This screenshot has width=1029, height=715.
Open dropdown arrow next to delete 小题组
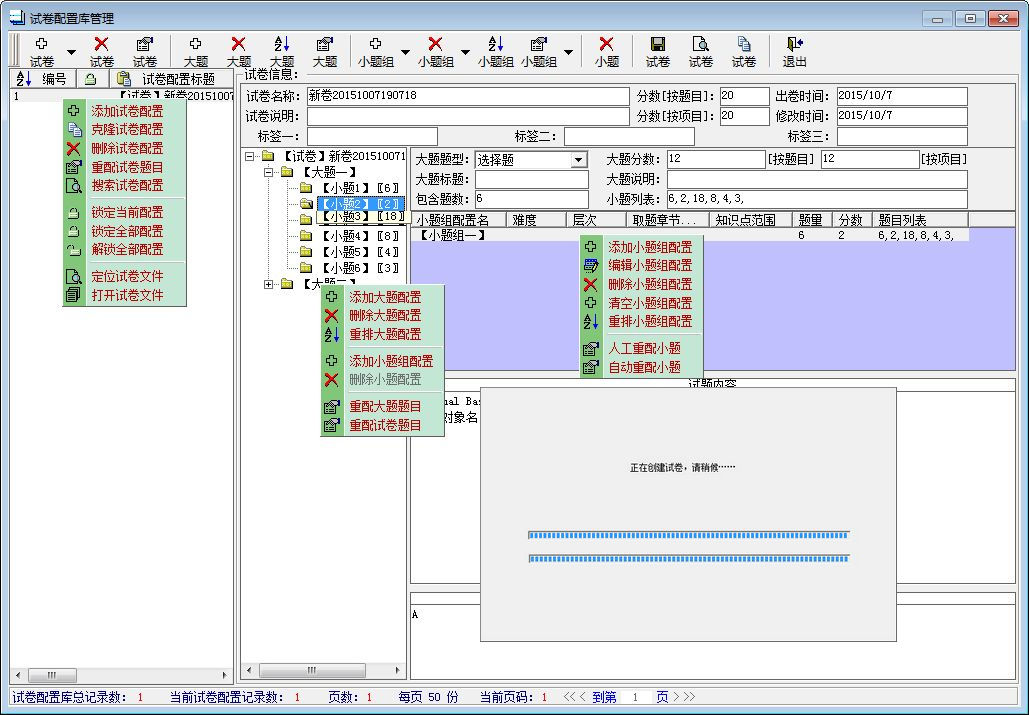[x=465, y=52]
